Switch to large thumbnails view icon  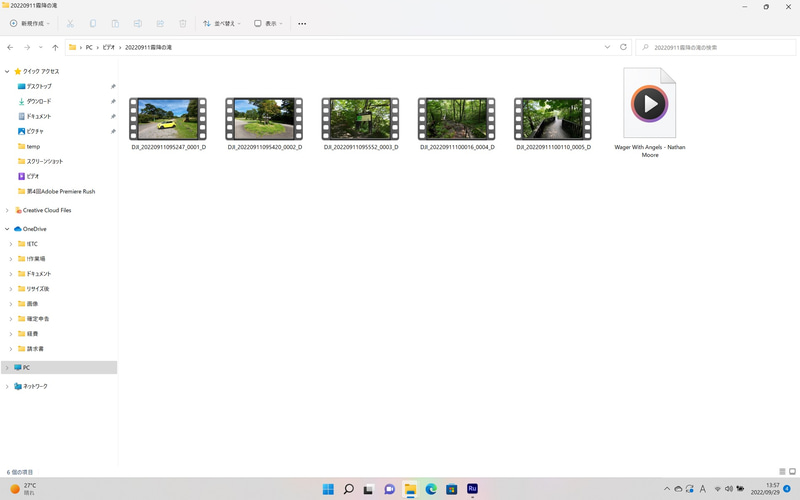tap(792, 471)
